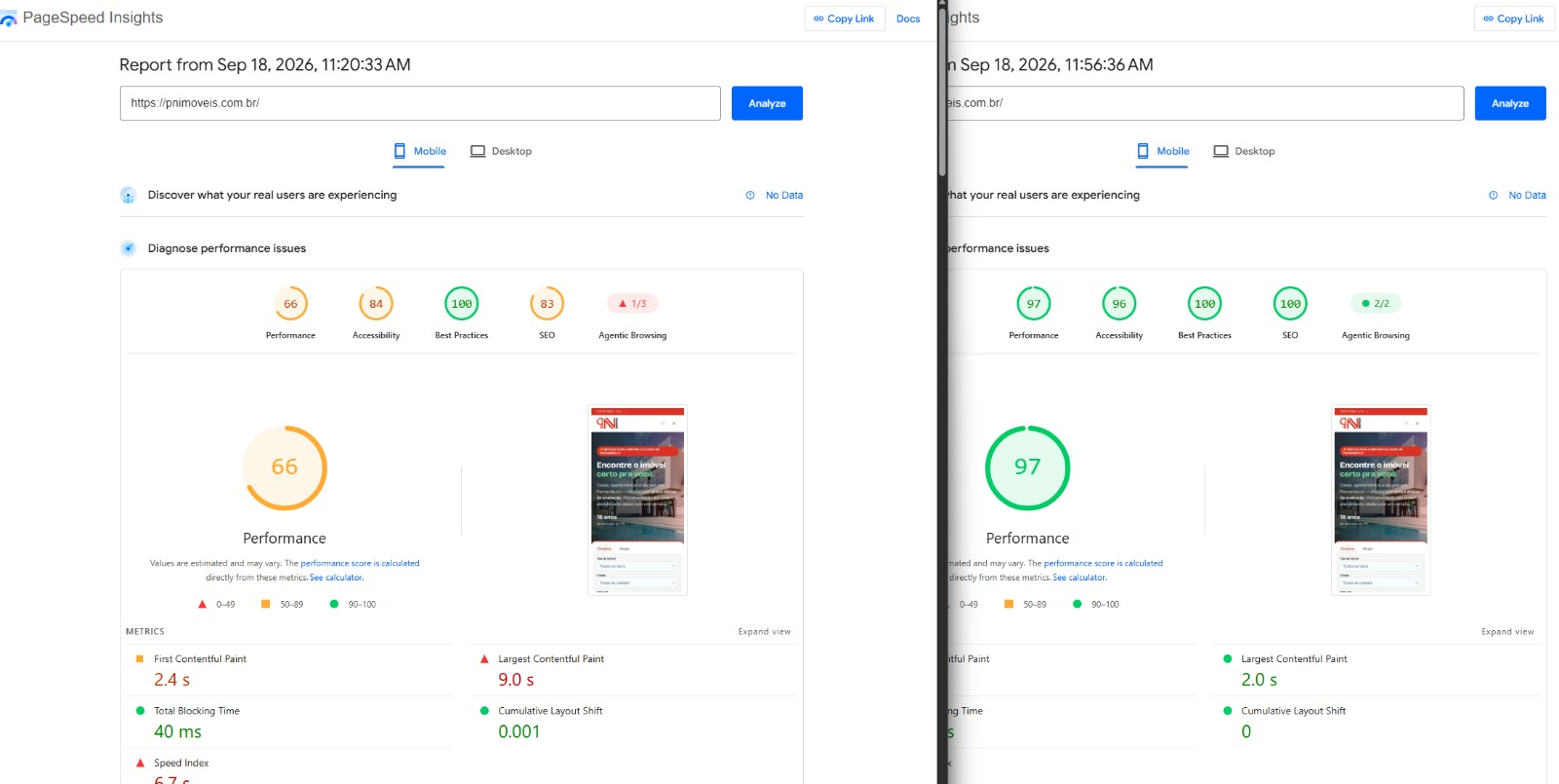This screenshot has height=784, width=1559.
Task: Switch to the Mobile tab in the 11:56 report
Action: [1163, 152]
